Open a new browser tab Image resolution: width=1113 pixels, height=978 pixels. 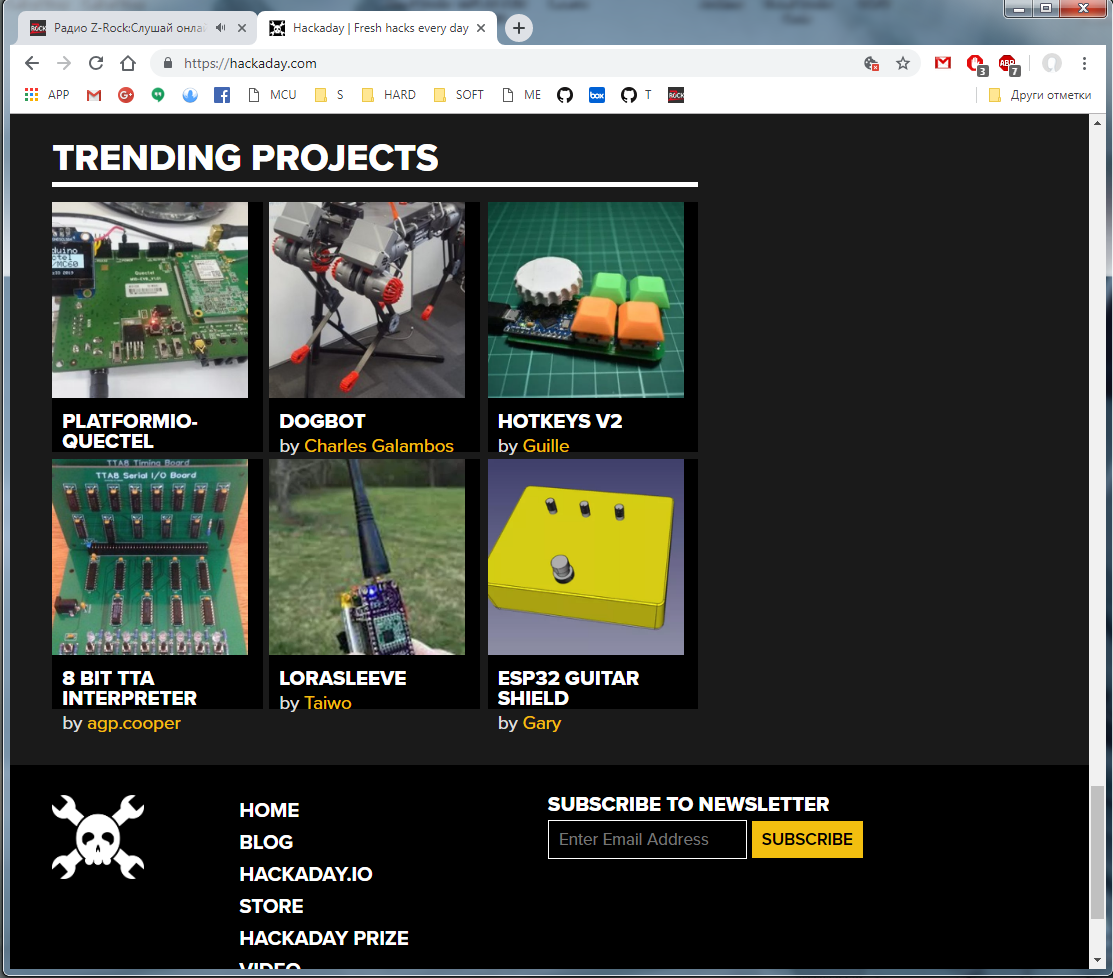coord(519,28)
